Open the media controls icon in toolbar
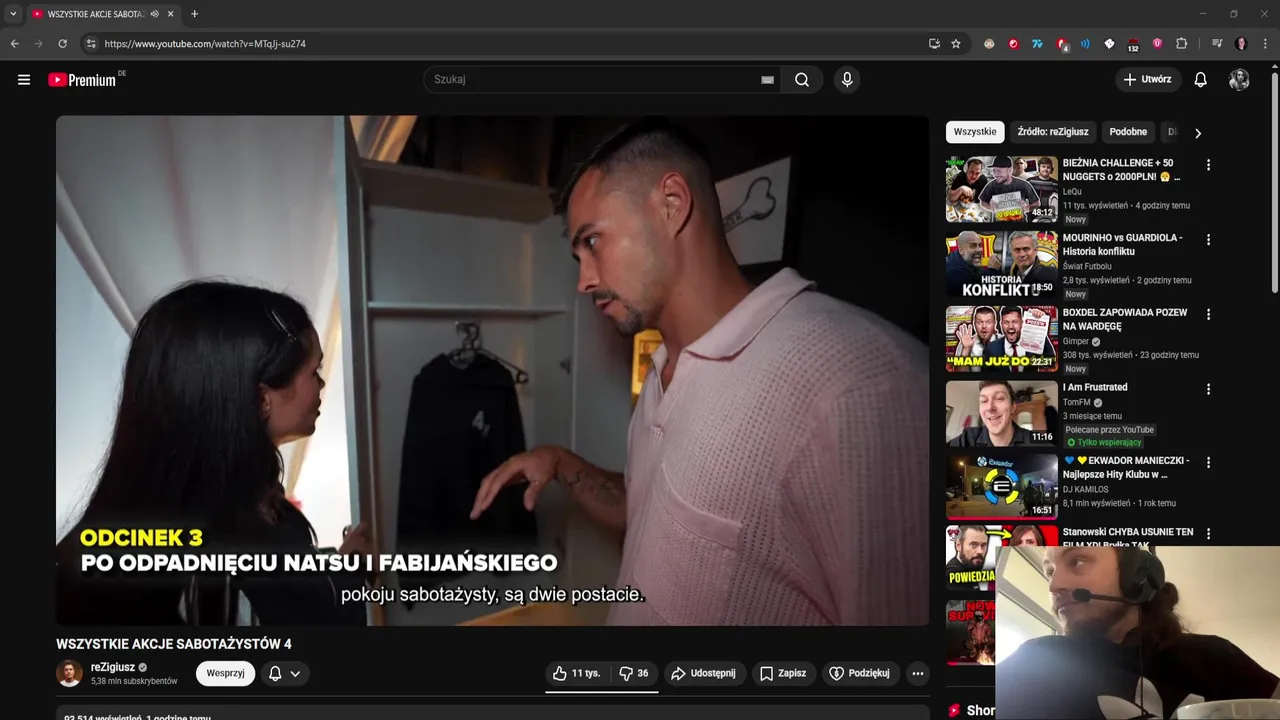Screen dimensions: 1280x720 [x=1217, y=44]
